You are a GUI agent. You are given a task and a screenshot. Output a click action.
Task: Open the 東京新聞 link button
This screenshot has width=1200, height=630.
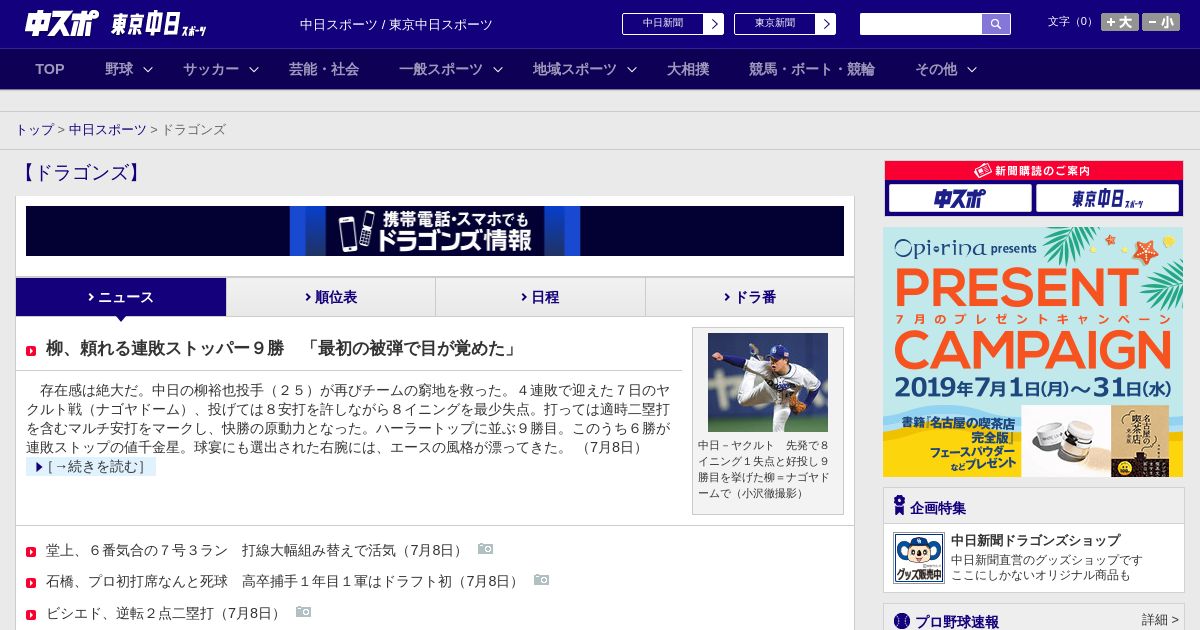tap(785, 24)
